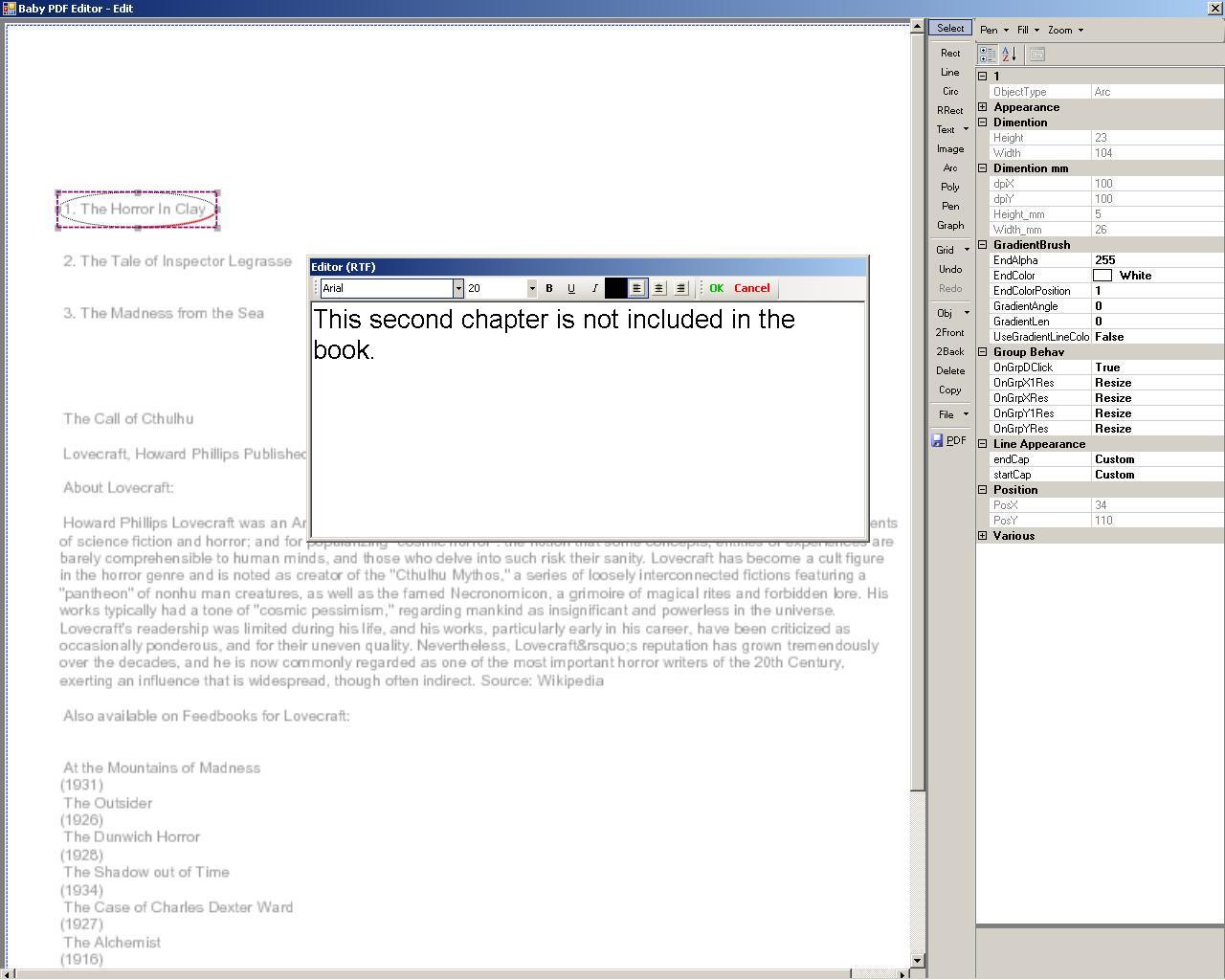Open the Property Pages icon
This screenshot has height=980, width=1225.
pos(1036,55)
